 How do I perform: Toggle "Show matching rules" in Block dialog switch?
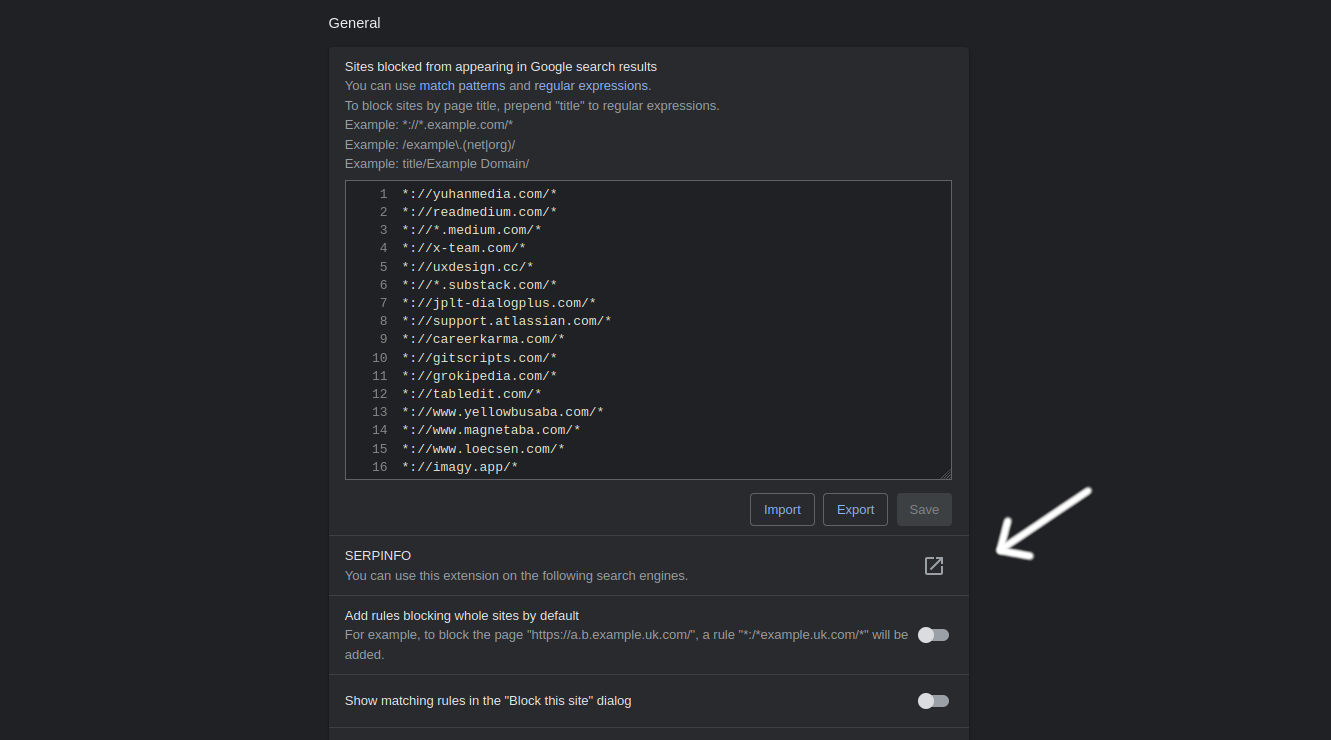(933, 701)
